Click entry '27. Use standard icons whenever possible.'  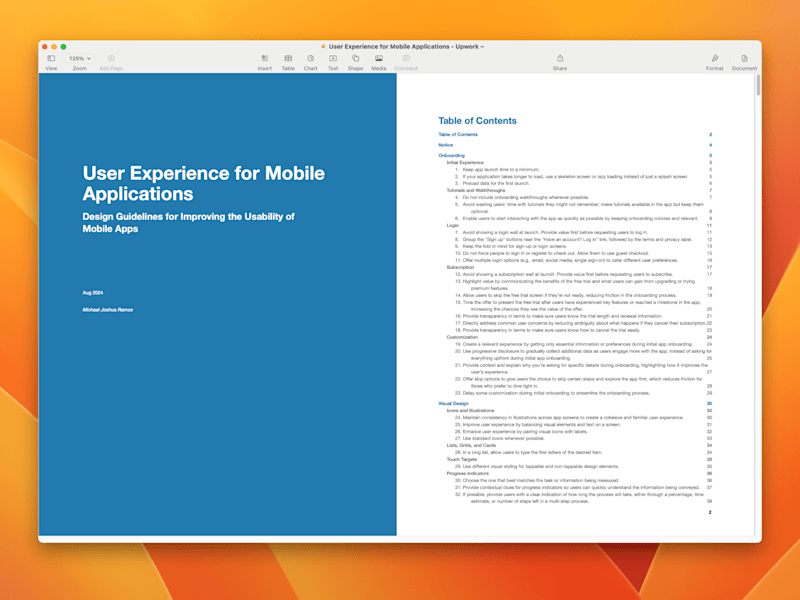click(x=499, y=438)
